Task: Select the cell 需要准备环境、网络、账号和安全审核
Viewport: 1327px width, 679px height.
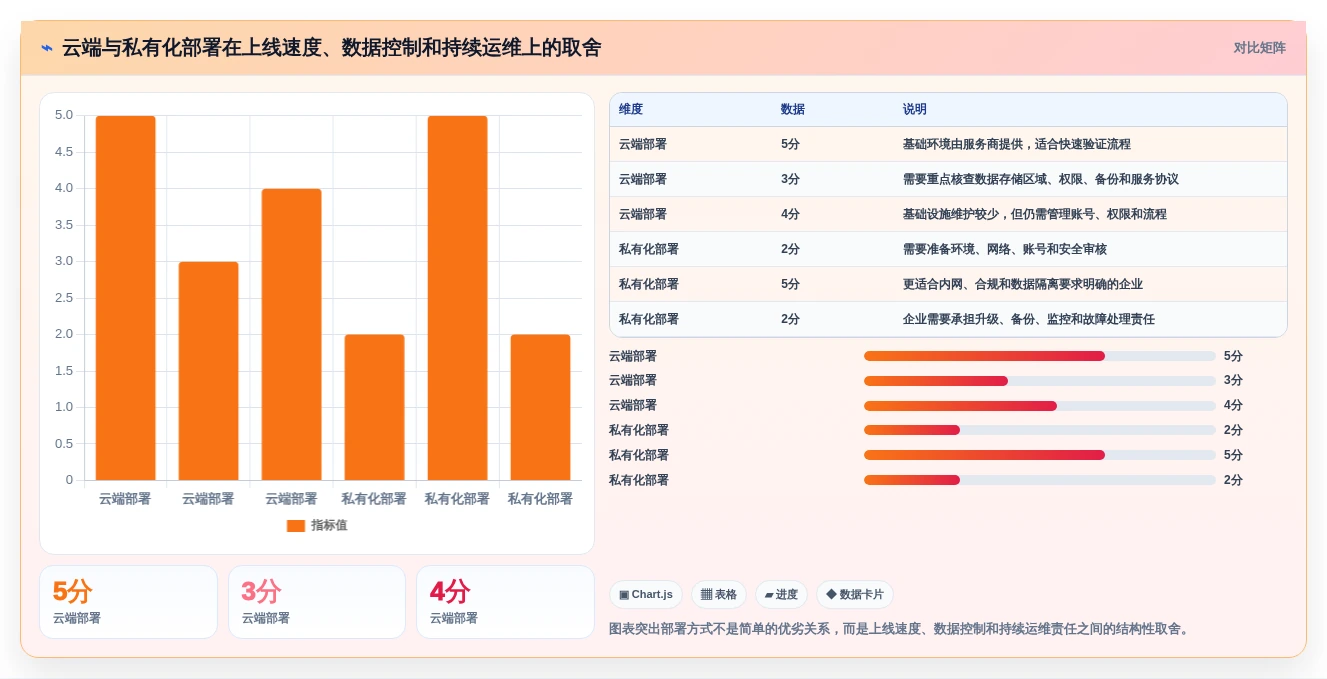Action: (1005, 249)
